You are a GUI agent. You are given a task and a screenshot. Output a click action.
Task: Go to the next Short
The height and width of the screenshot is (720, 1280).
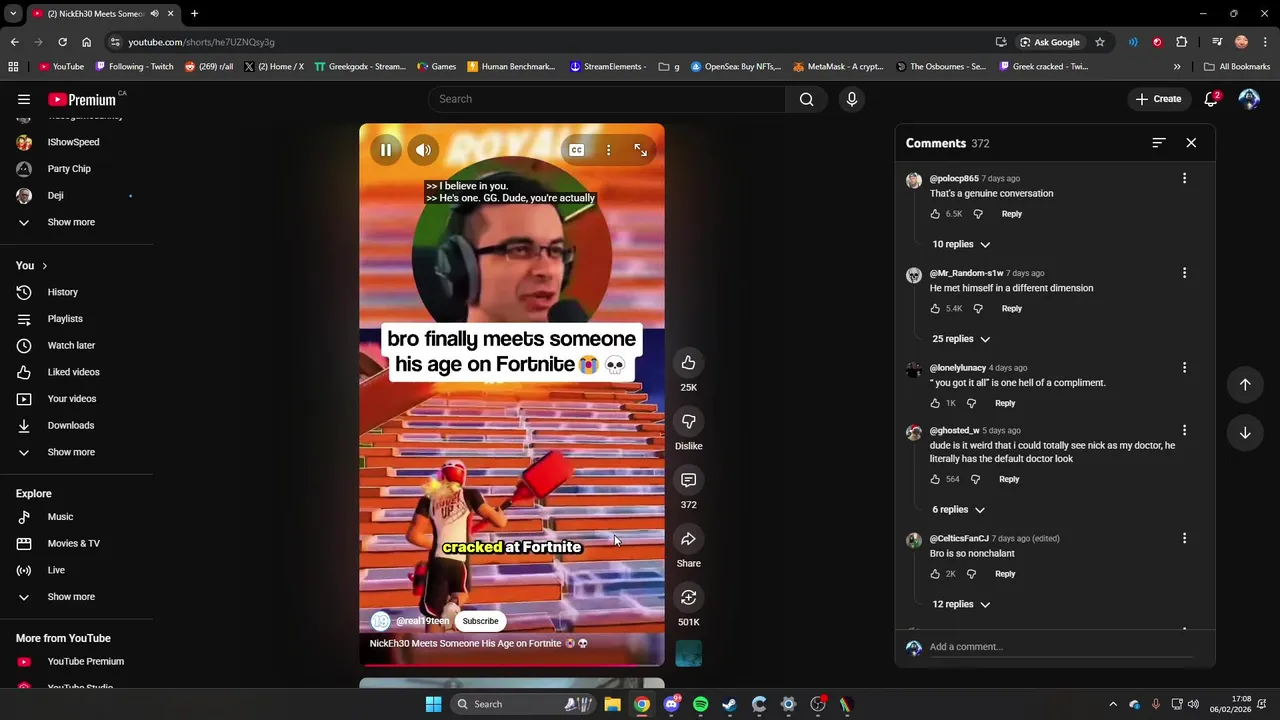[x=1245, y=433]
